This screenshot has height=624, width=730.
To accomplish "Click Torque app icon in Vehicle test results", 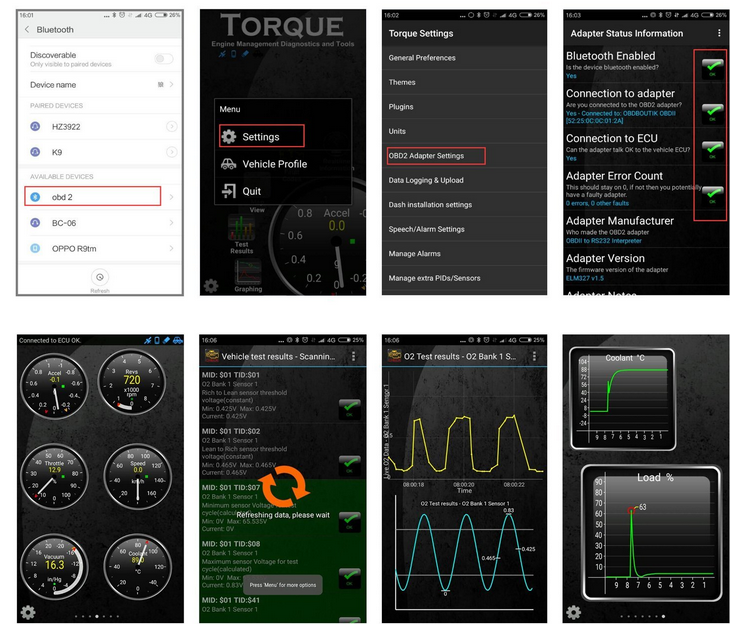I will coord(212,356).
